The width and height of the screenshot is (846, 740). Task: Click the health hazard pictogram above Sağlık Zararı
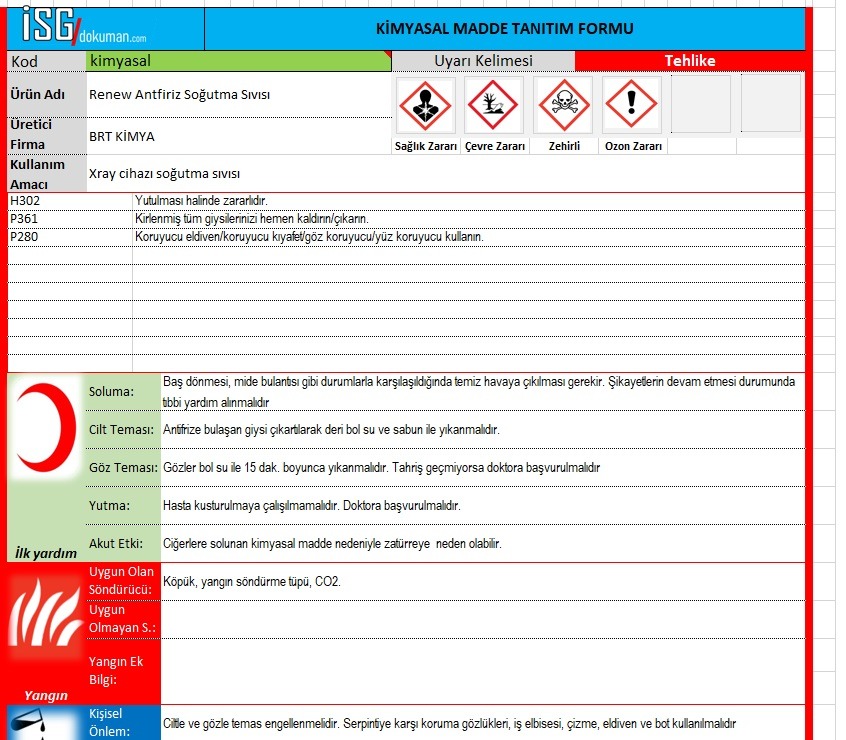coord(426,105)
